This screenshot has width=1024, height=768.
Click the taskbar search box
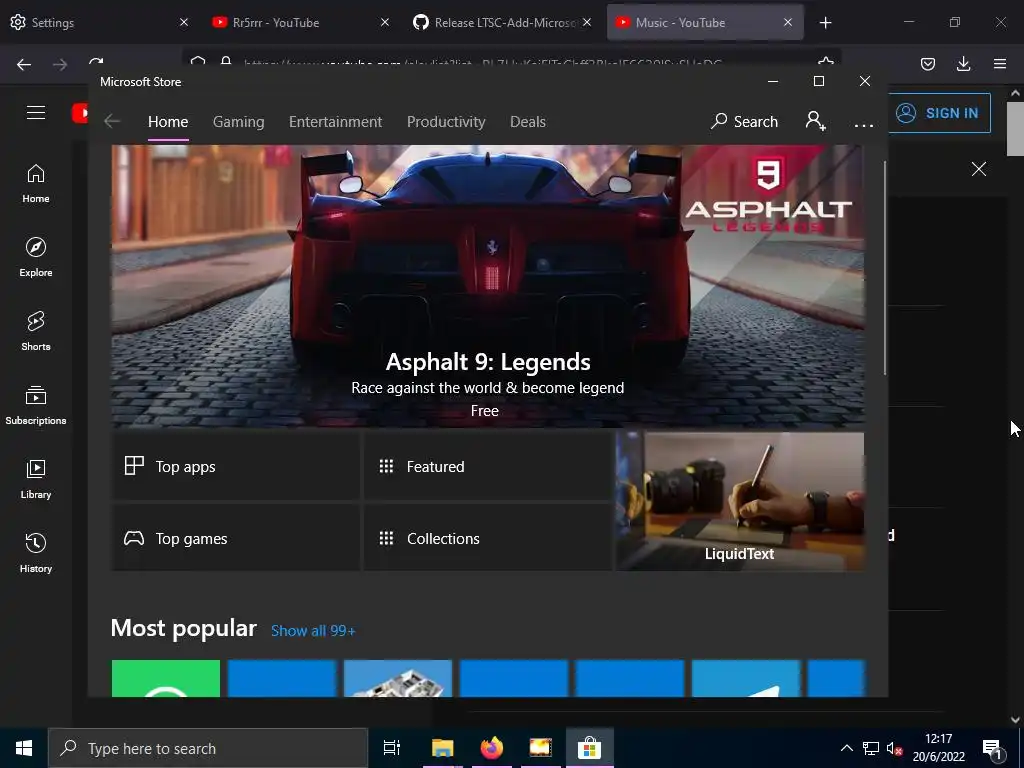pyautogui.click(x=208, y=748)
